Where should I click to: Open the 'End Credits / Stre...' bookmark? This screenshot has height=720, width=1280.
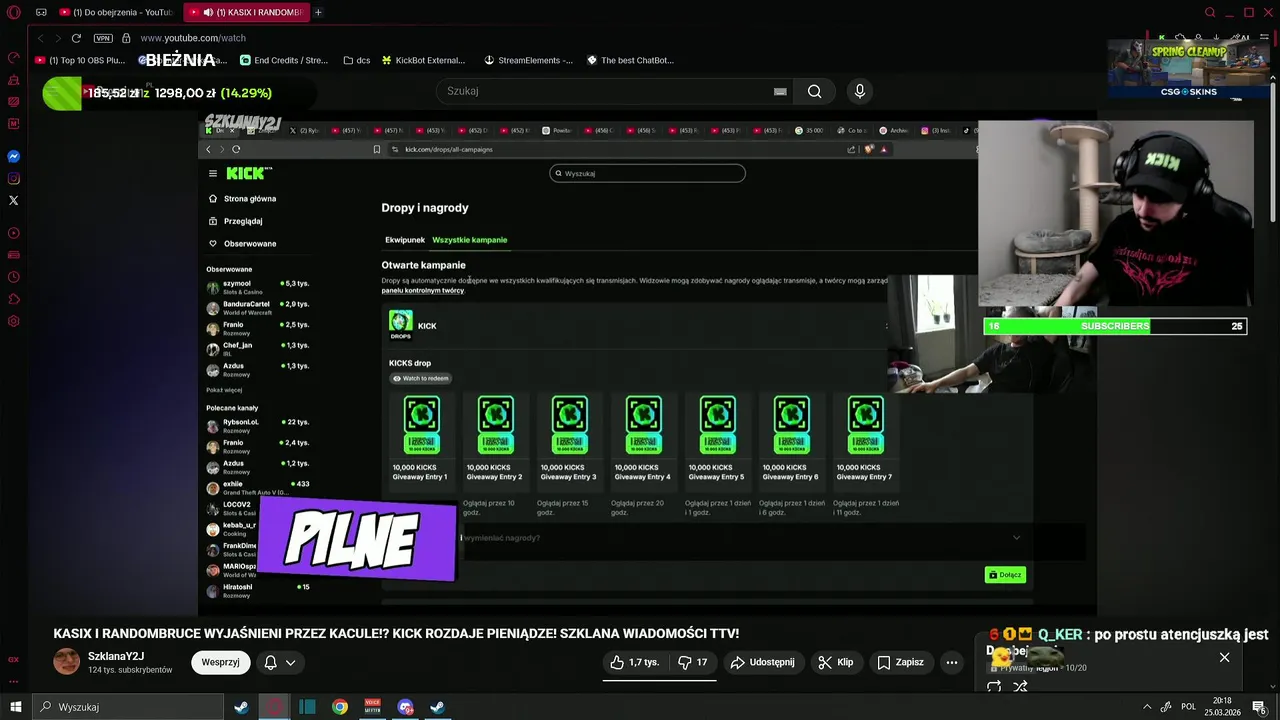point(284,60)
